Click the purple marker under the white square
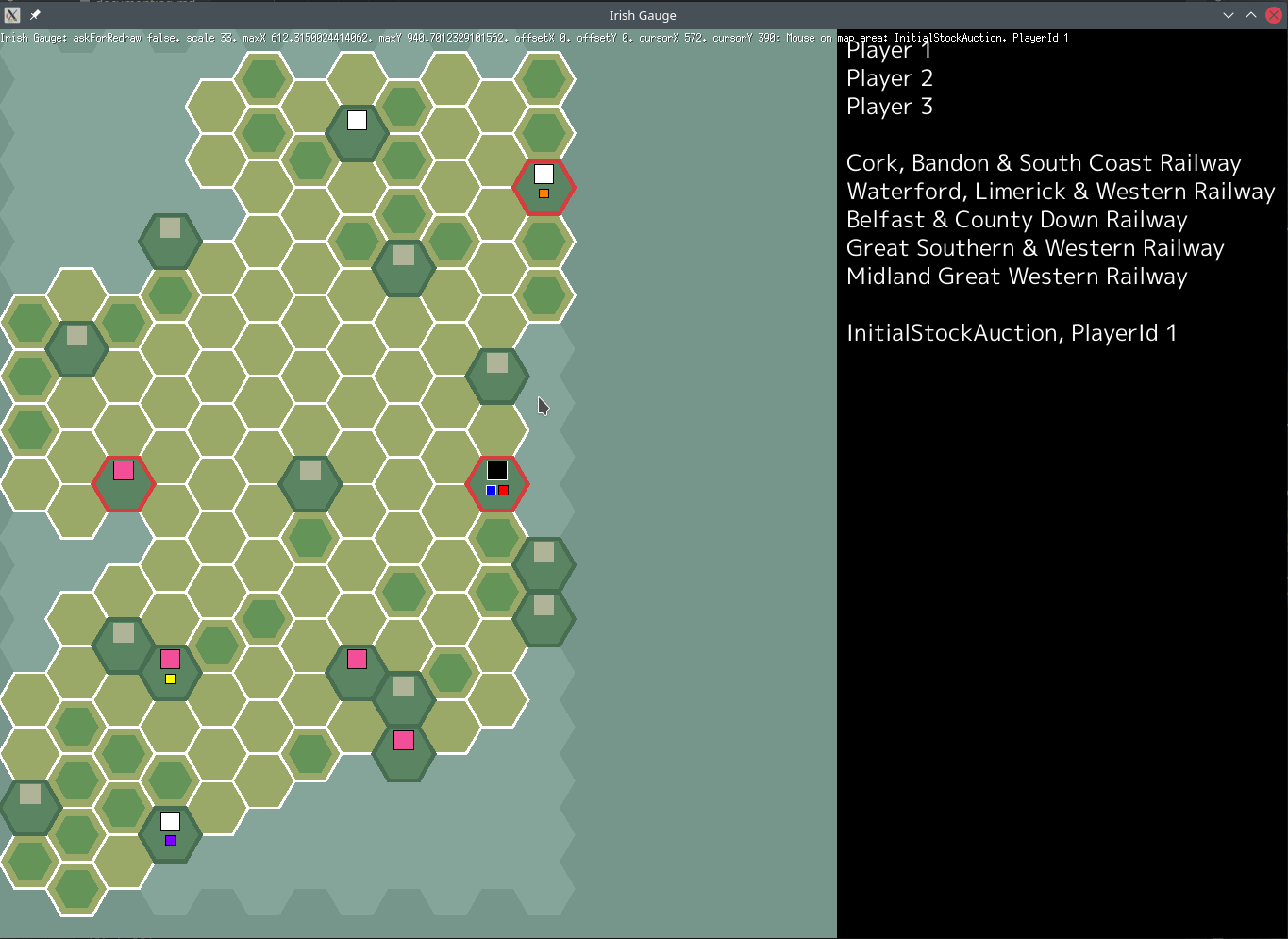The height and width of the screenshot is (939, 1288). point(170,840)
